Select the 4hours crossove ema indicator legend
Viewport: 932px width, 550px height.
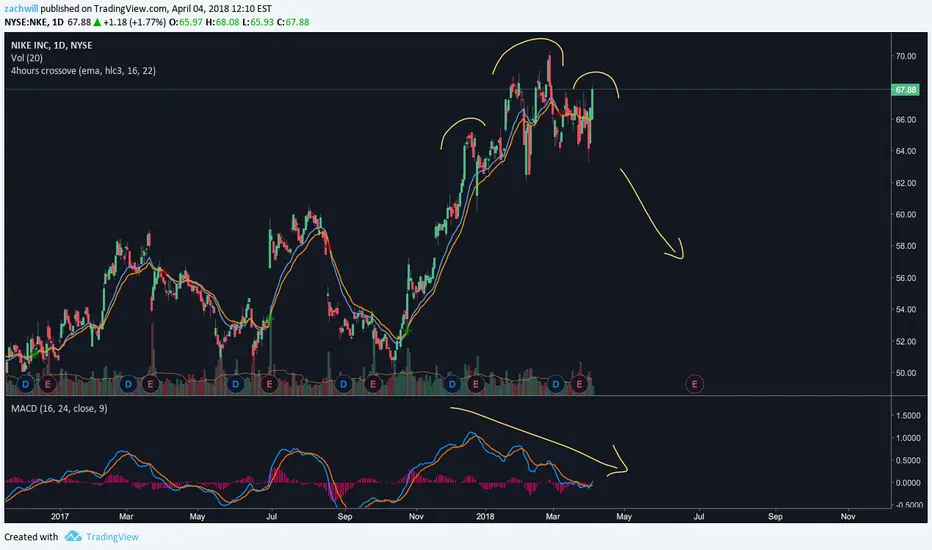(x=83, y=71)
